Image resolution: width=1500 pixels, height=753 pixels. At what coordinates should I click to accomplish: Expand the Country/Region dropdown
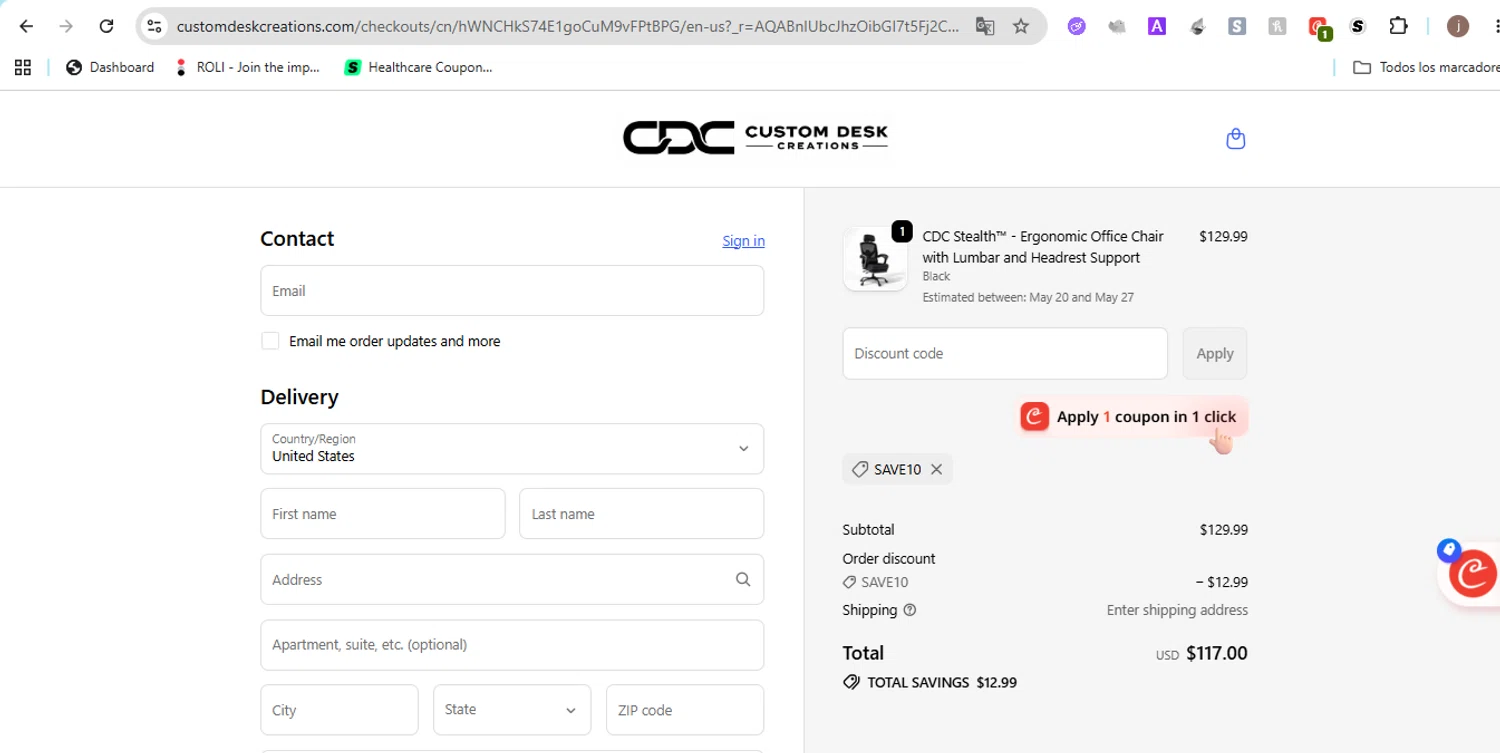(x=512, y=449)
